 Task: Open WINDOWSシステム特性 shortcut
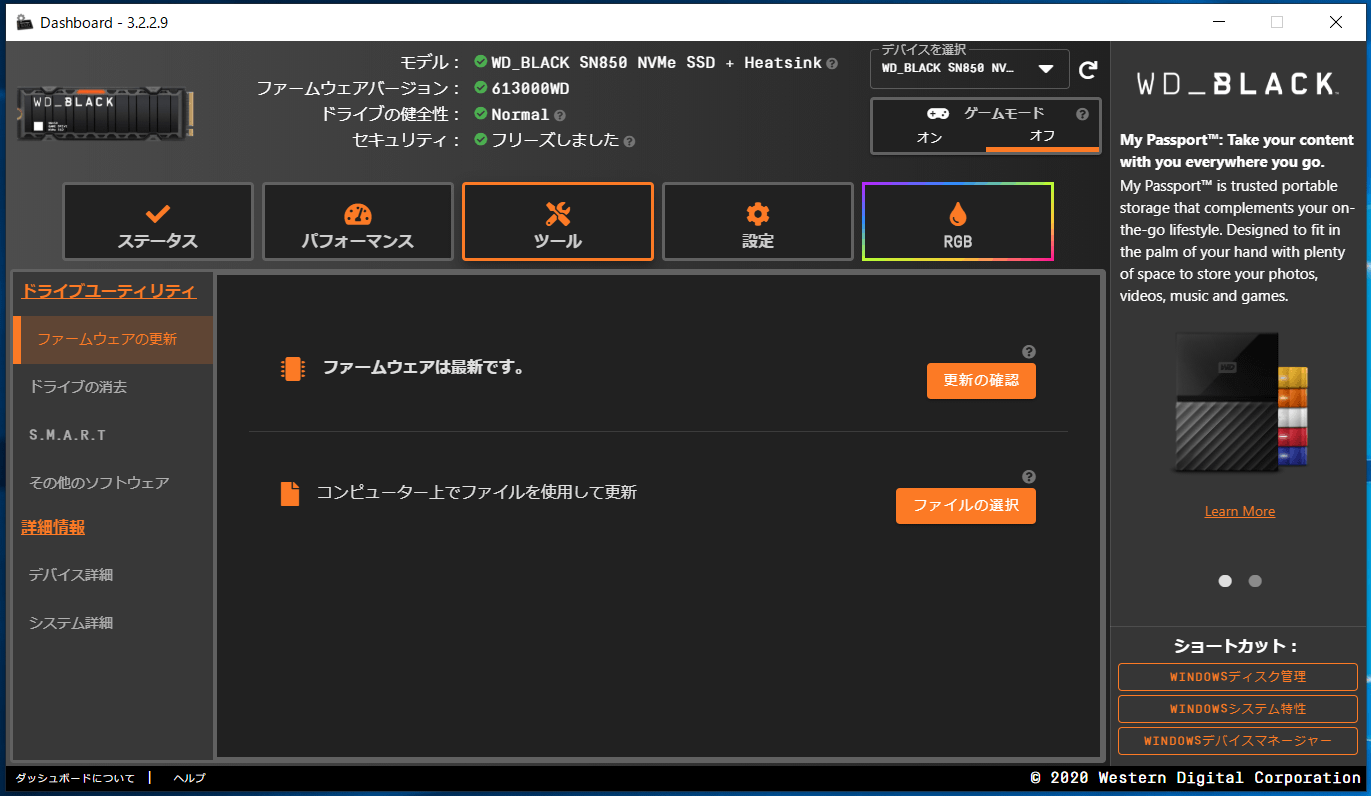pos(1238,709)
